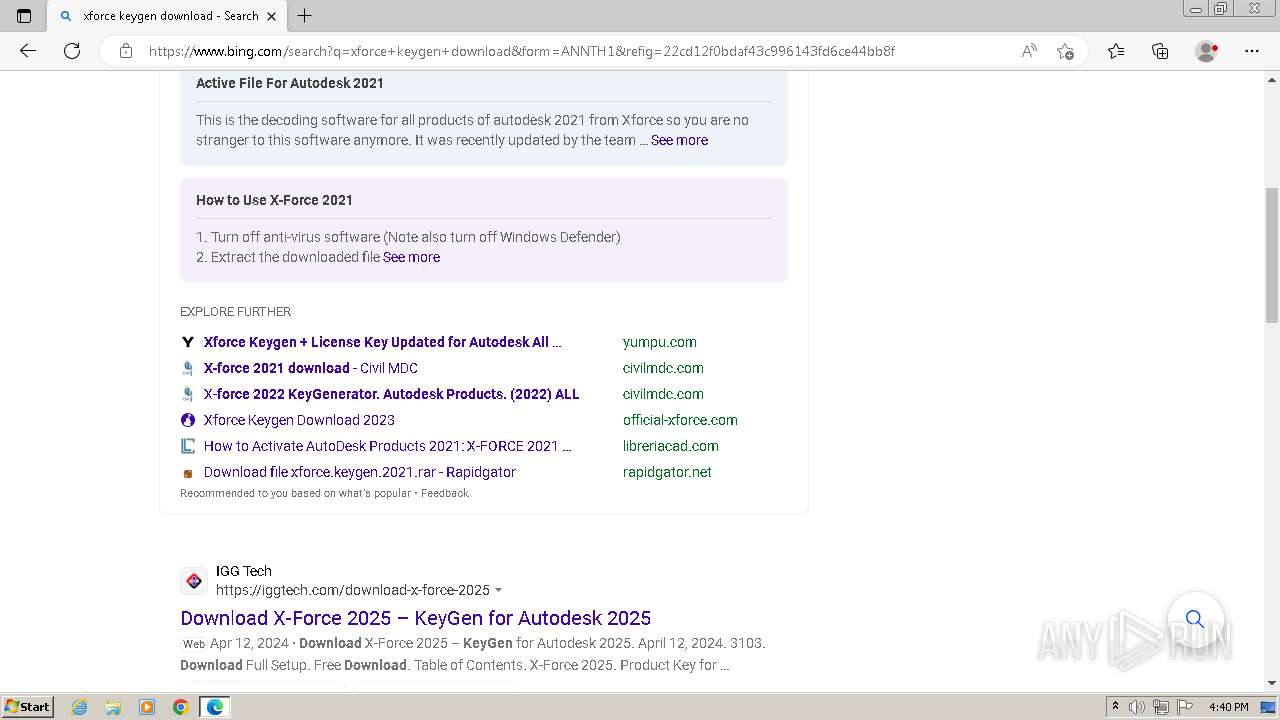Viewport: 1280px width, 720px height.
Task: Open the media player taskbar icon
Action: (147, 707)
